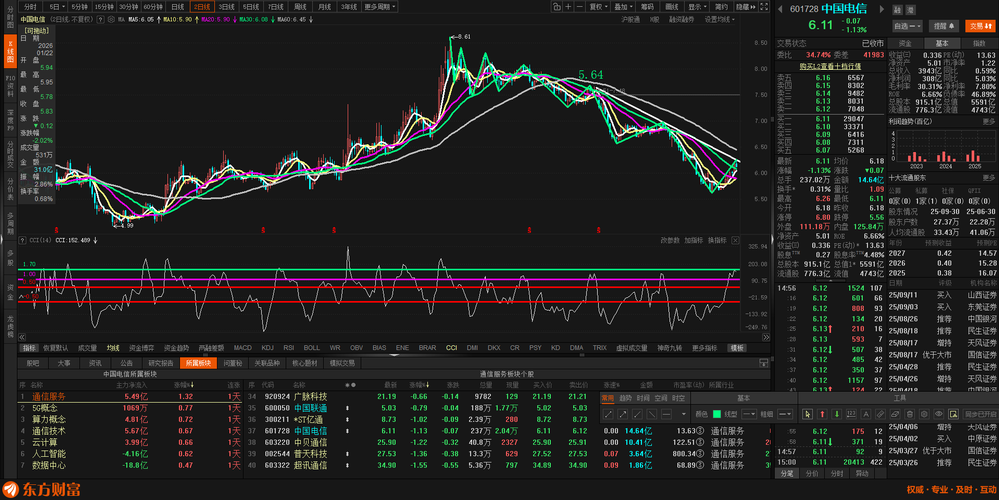Expand the 自选 watchlist dropdown
The width and height of the screenshot is (999, 500).
tap(907, 26)
